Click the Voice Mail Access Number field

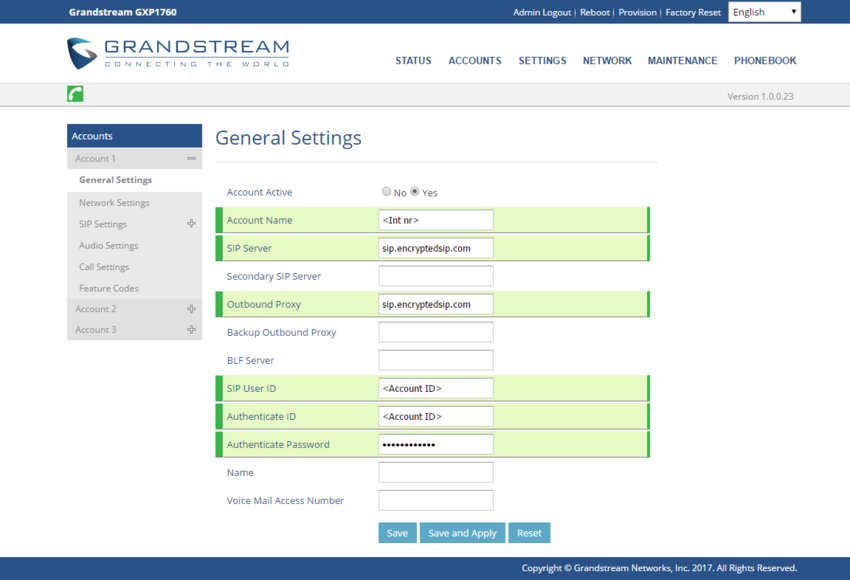pyautogui.click(x=436, y=500)
